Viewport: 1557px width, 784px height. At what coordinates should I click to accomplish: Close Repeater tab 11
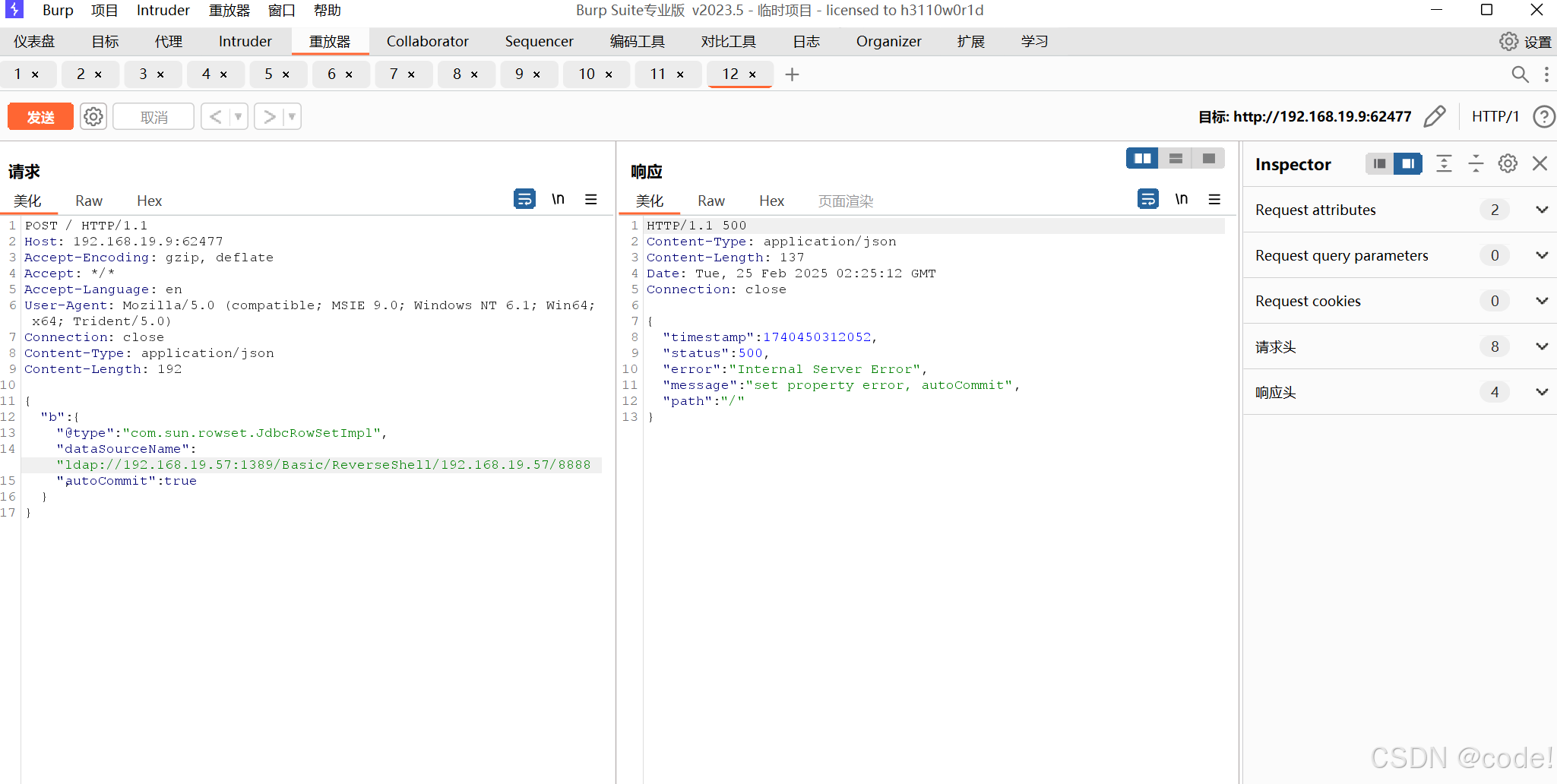680,74
